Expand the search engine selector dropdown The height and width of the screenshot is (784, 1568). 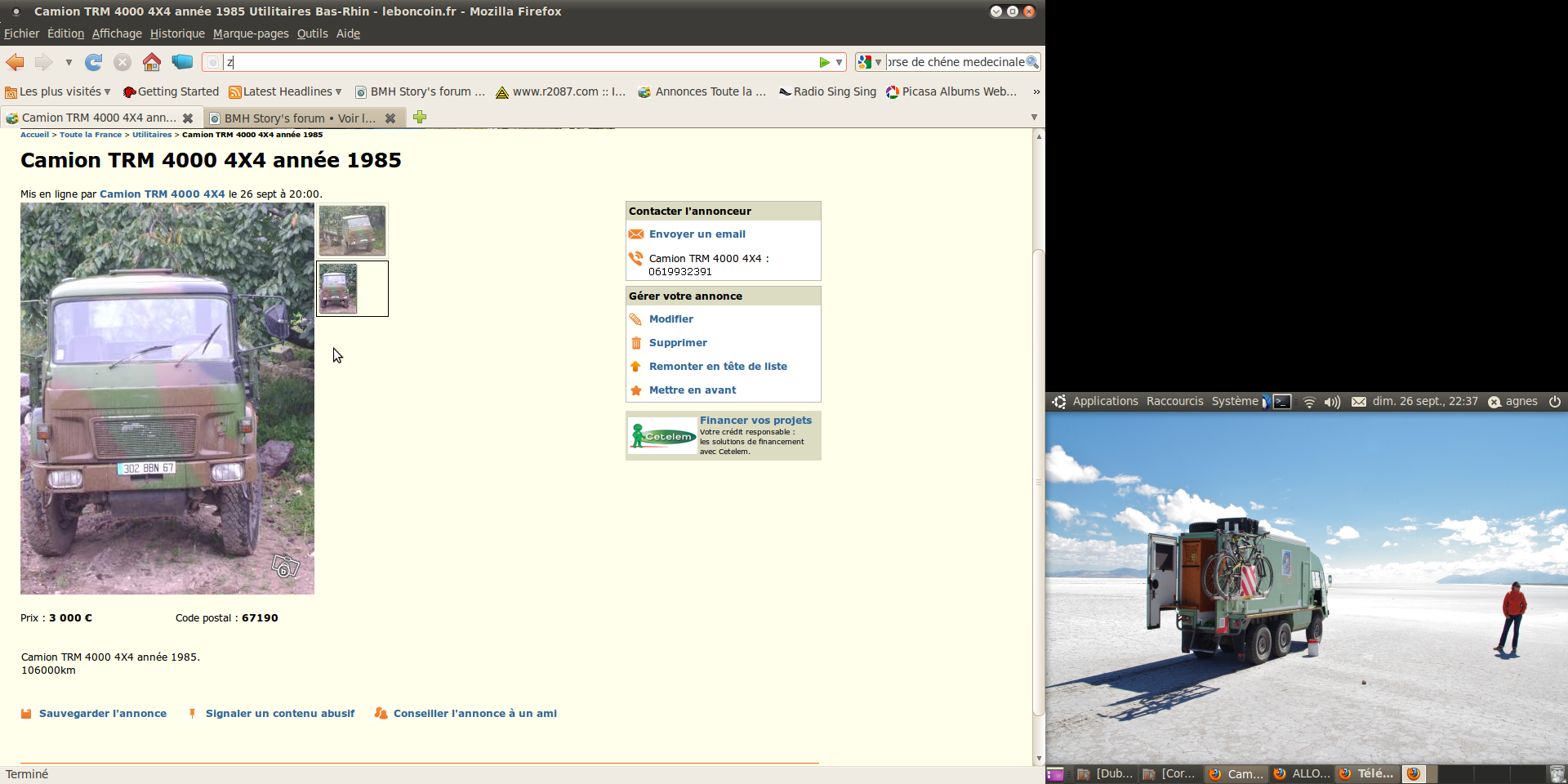869,62
